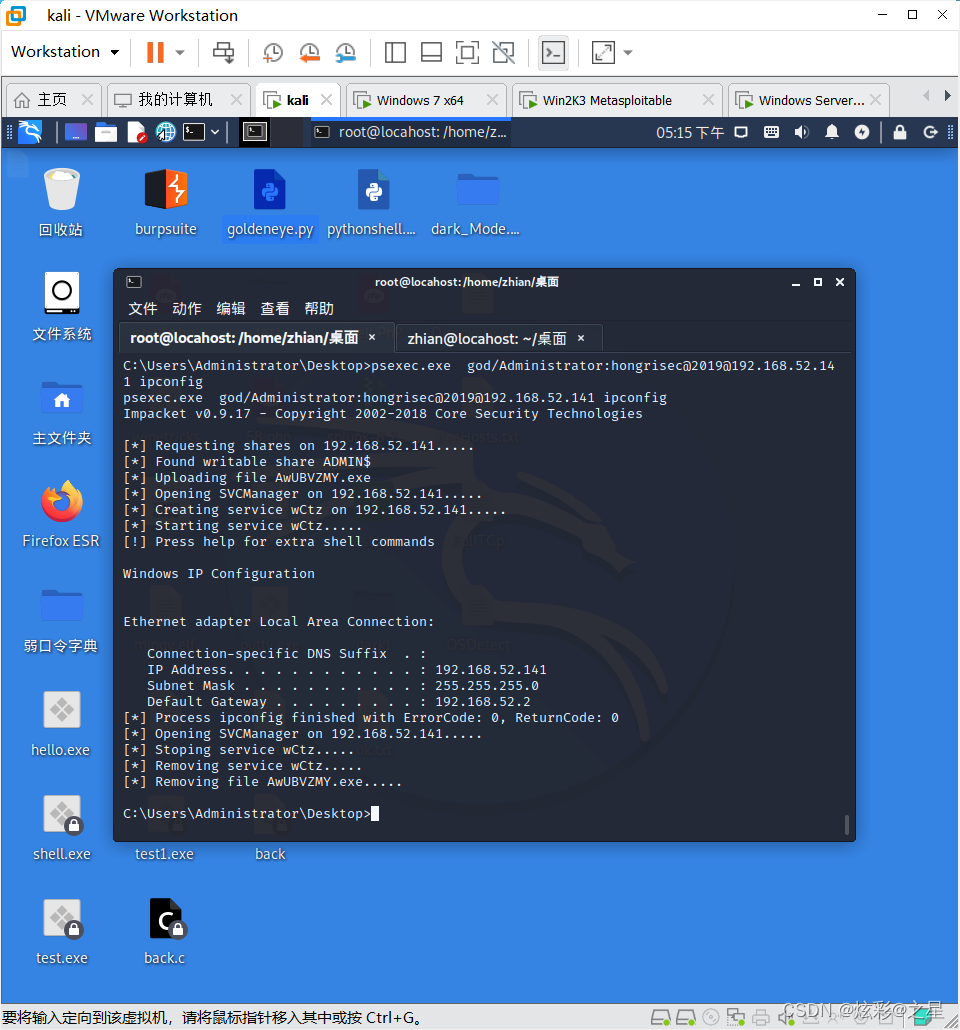This screenshot has width=960, height=1030.
Task: Select pythonshell file on the desktop
Action: 372,202
